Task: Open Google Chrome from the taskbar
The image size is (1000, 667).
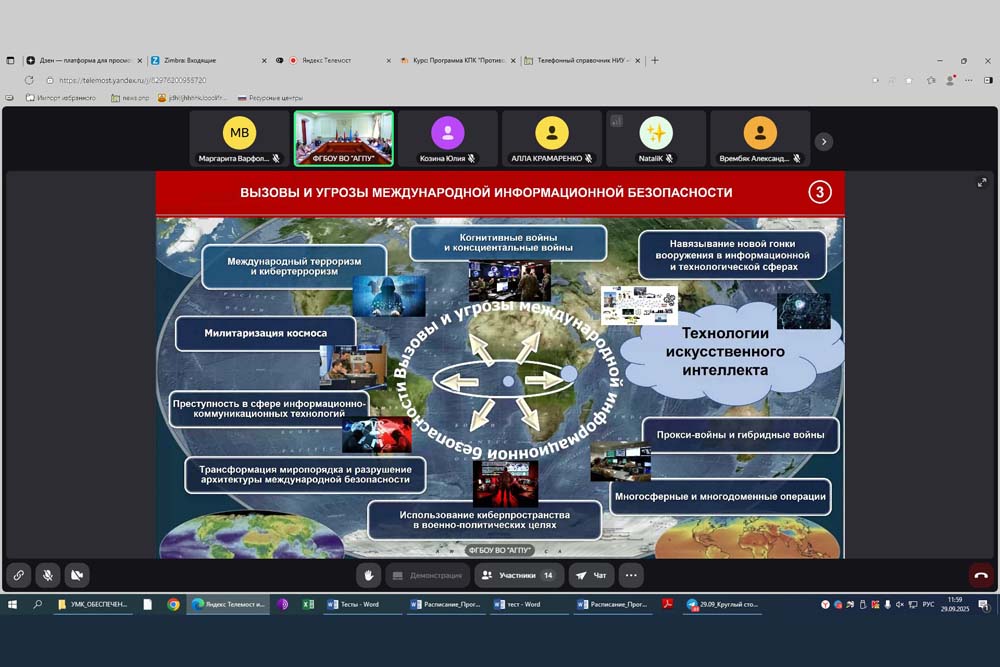Action: coord(173,604)
